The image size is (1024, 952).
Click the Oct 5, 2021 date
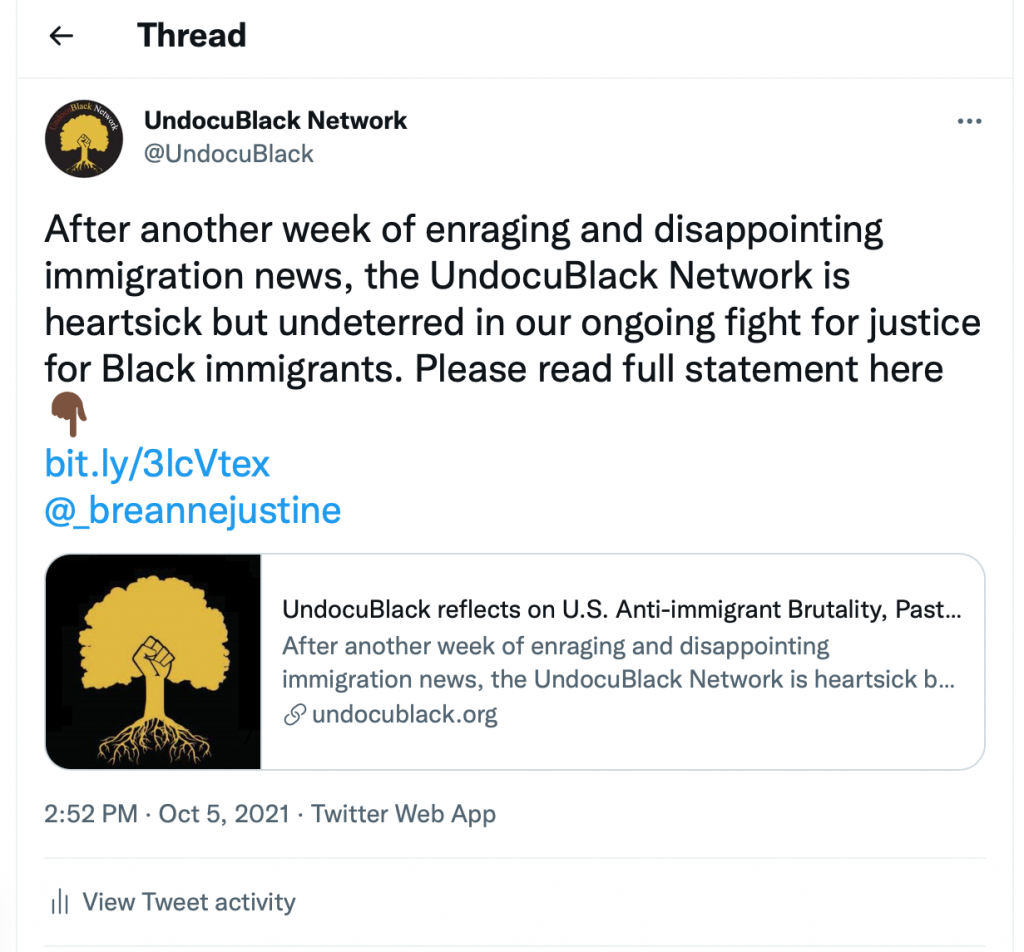[224, 814]
